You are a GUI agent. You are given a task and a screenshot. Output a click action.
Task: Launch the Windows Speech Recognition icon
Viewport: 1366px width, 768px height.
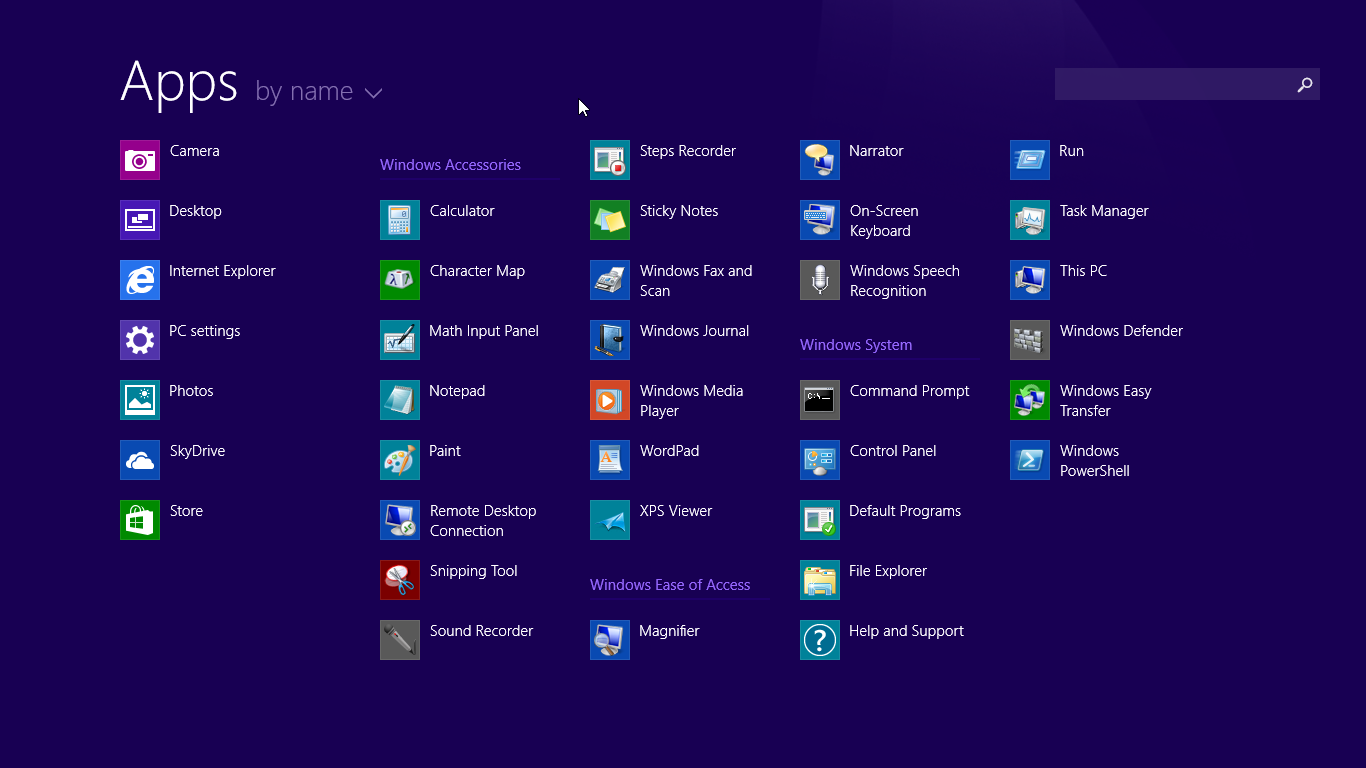tap(820, 280)
